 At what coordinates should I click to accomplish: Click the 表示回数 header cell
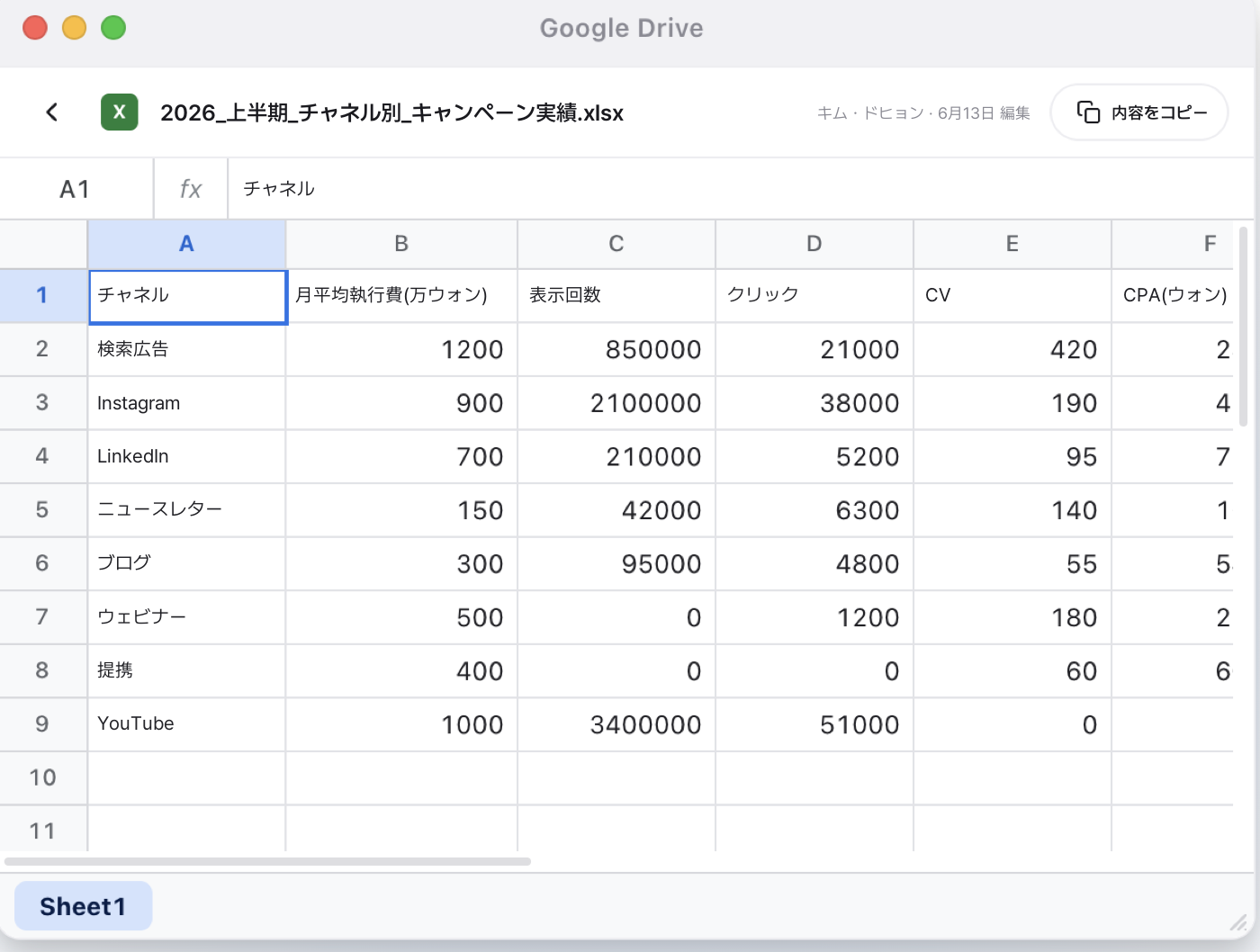pos(616,295)
